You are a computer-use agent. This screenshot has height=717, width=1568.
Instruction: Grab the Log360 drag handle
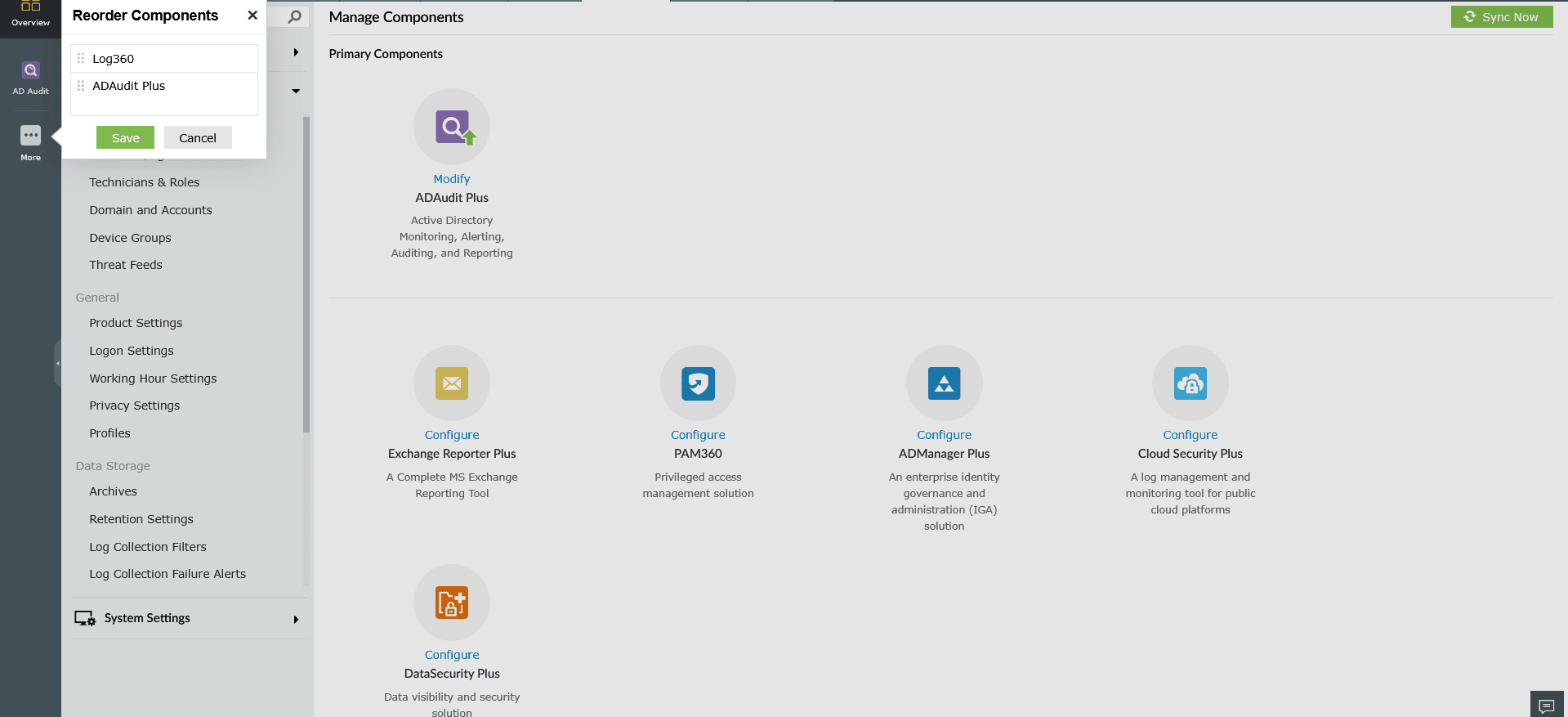tap(81, 59)
